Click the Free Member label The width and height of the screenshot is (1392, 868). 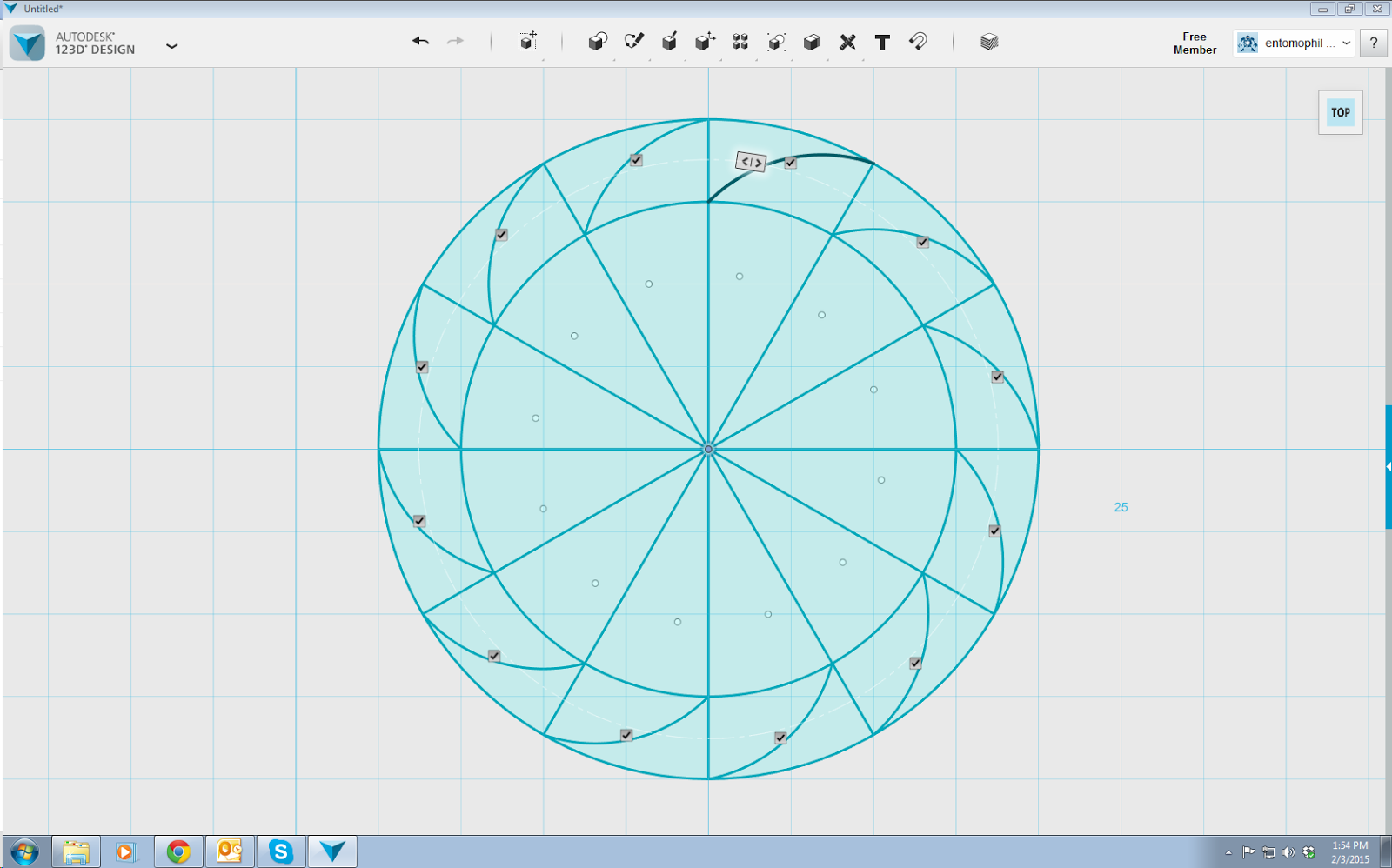(1195, 43)
